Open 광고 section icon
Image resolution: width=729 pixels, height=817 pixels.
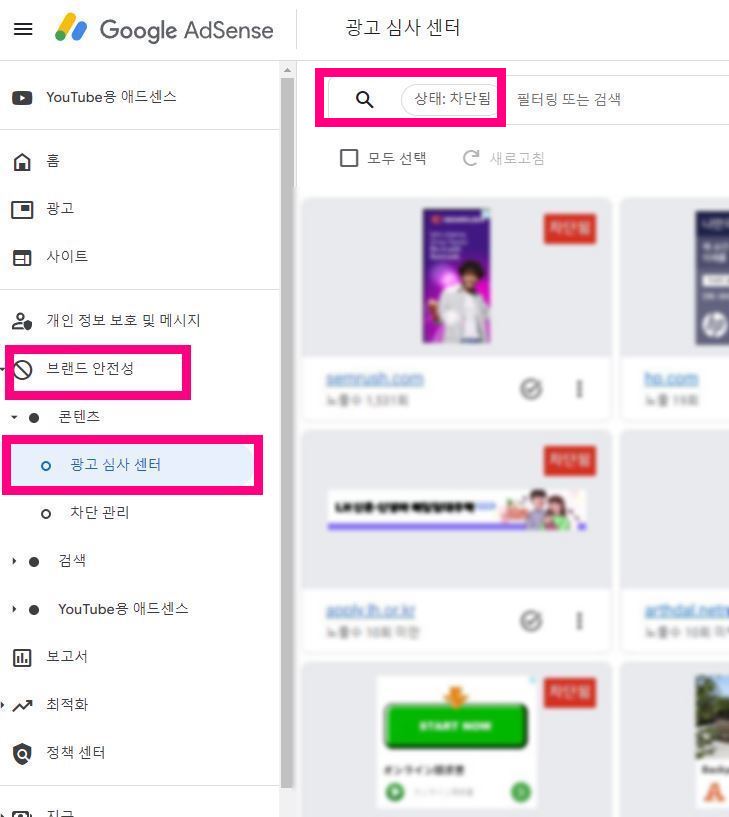(22, 209)
